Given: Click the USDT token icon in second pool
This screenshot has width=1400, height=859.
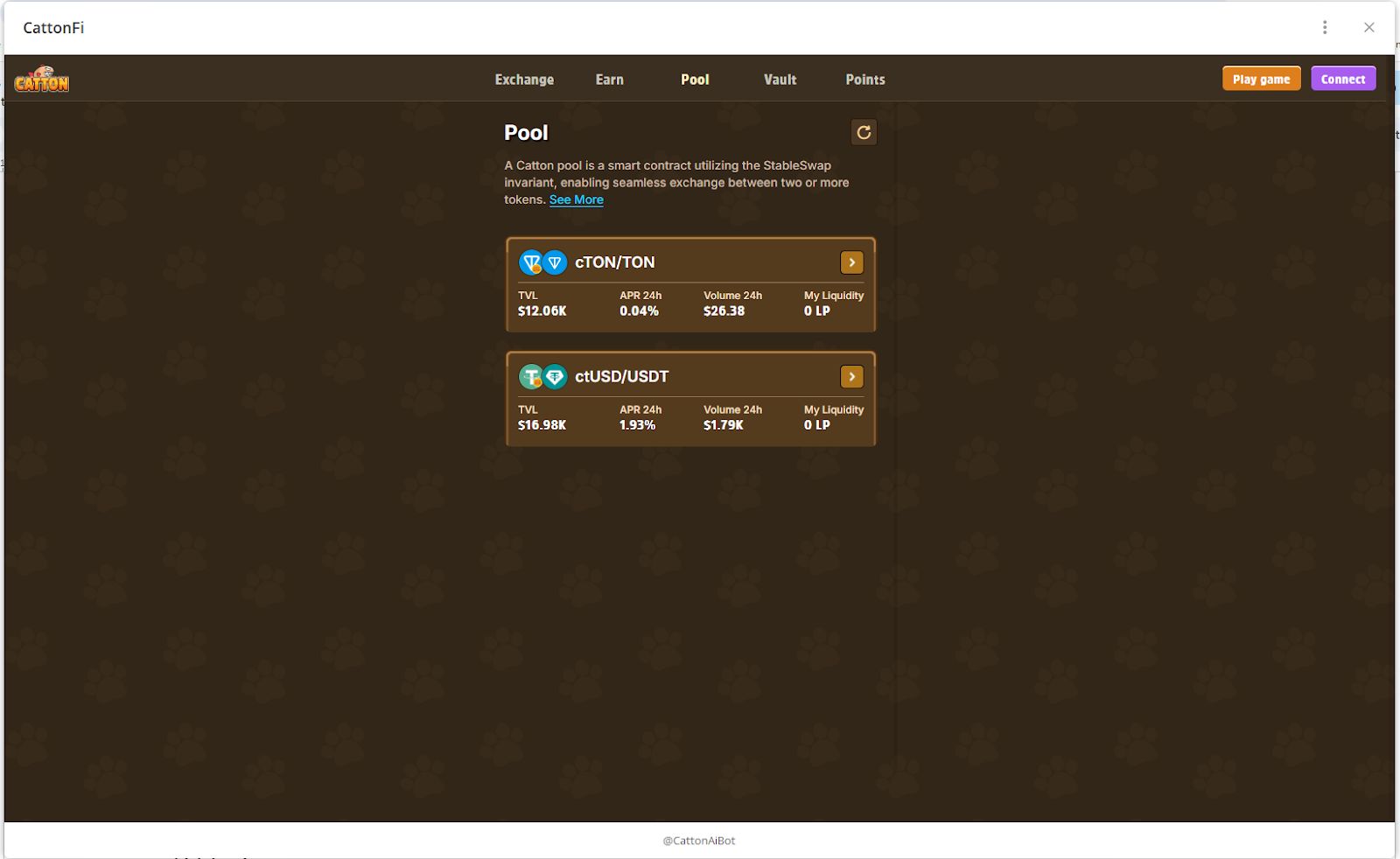Looking at the screenshot, I should [x=555, y=377].
